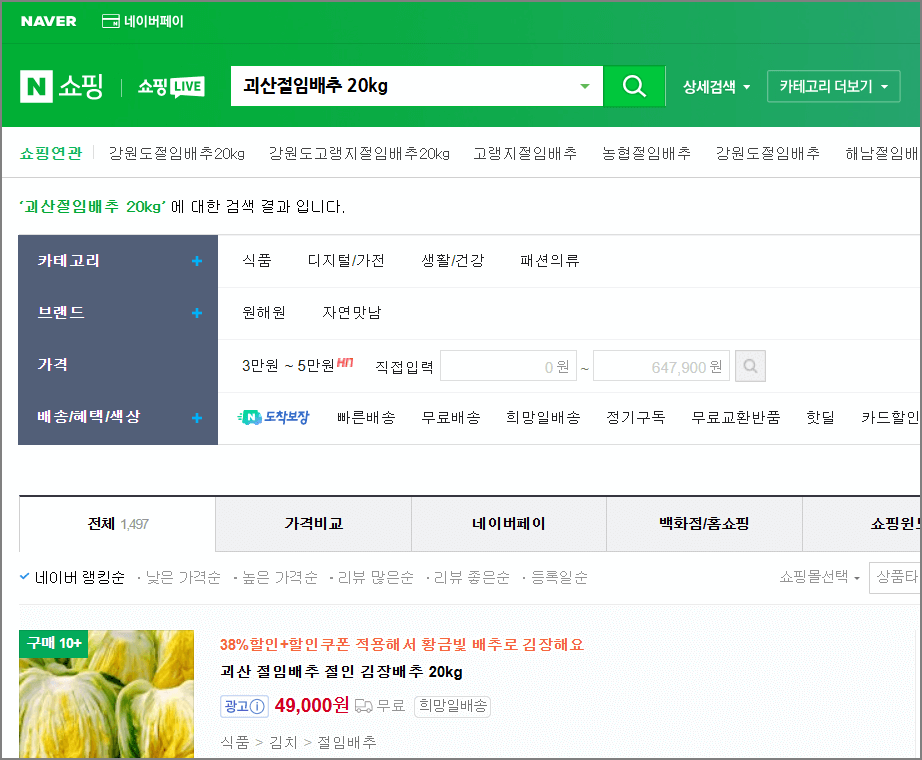Toggle the 빠른배송 fast delivery filter
922x760 pixels.
[x=366, y=419]
